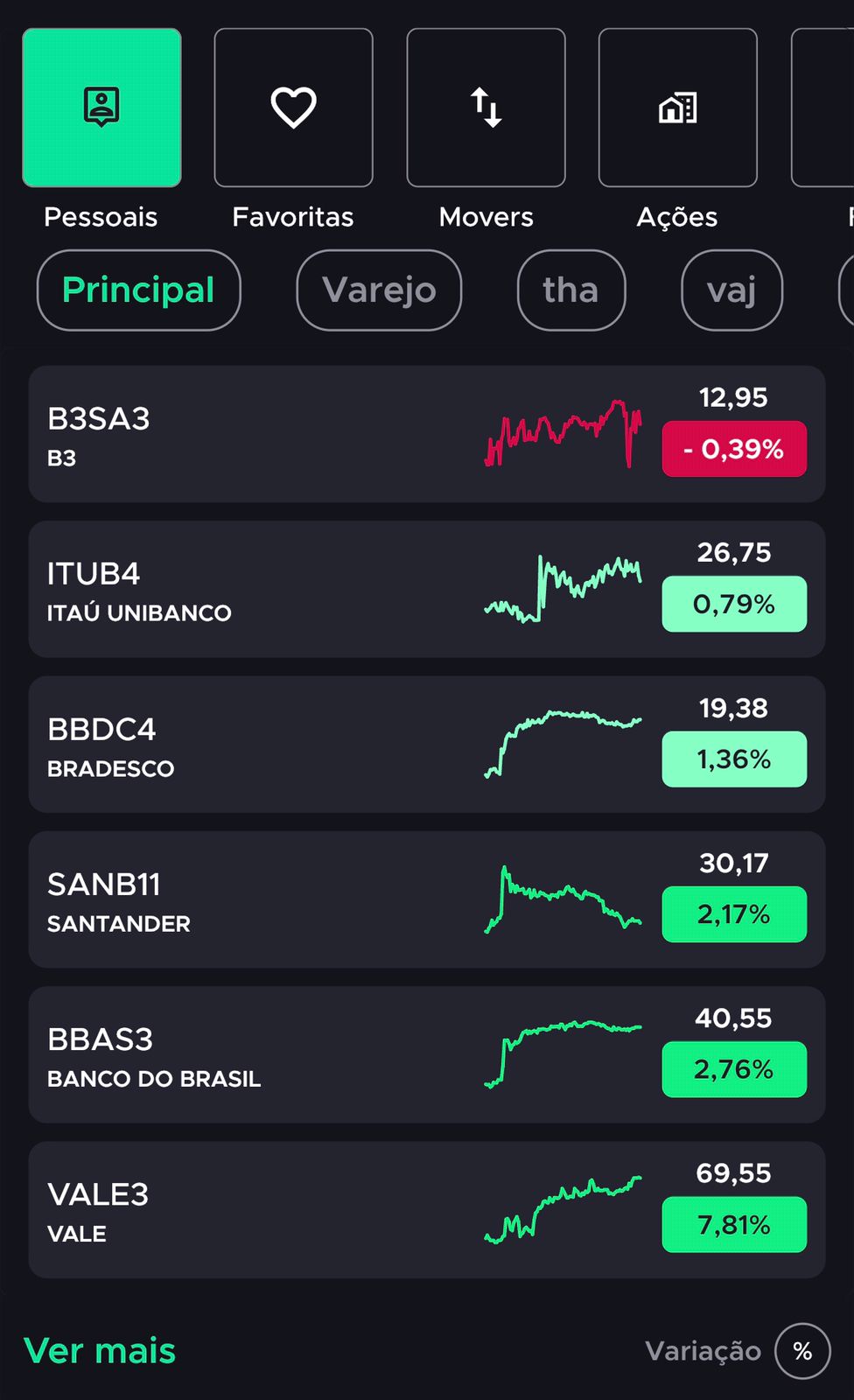Tap the B3SA3 red -0,39% badge
854x1400 pixels.
click(x=734, y=449)
